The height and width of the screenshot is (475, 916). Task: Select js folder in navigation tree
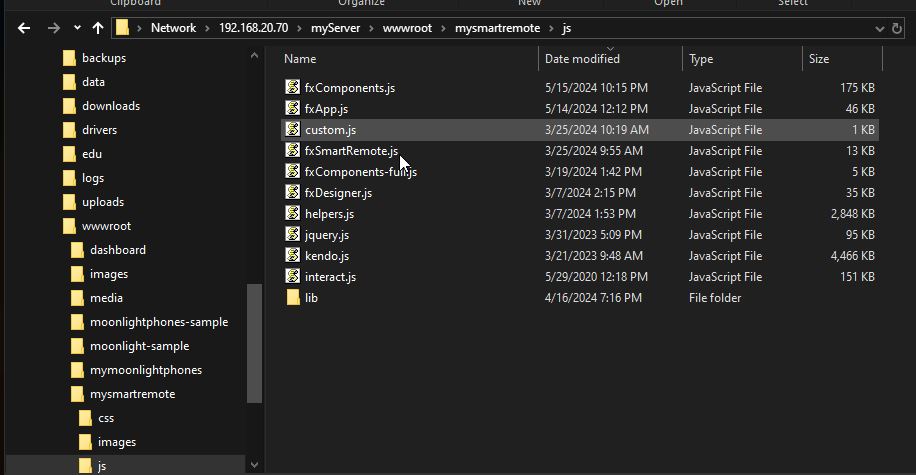click(x=102, y=466)
